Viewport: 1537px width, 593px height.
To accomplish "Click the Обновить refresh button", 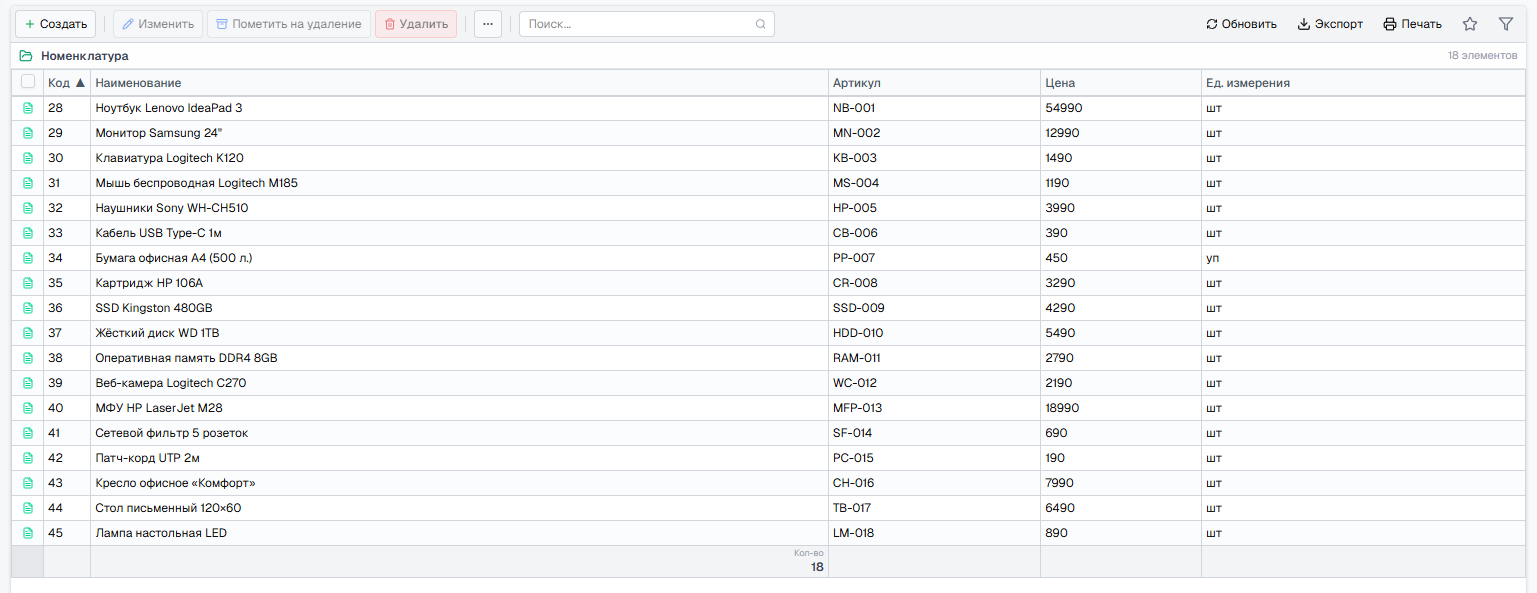I will [1241, 24].
